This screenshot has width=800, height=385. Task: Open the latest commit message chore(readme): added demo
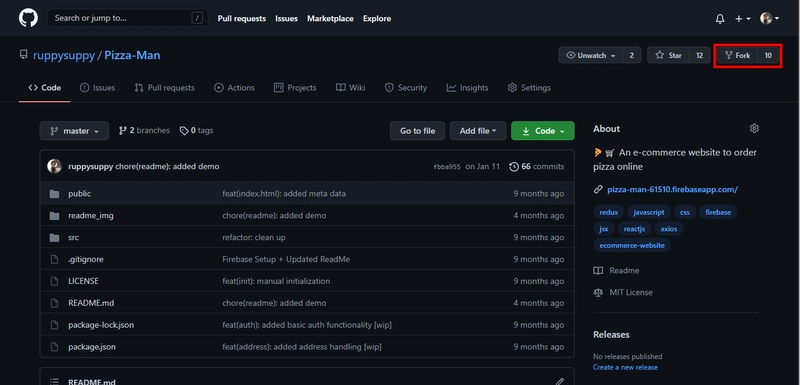point(167,166)
